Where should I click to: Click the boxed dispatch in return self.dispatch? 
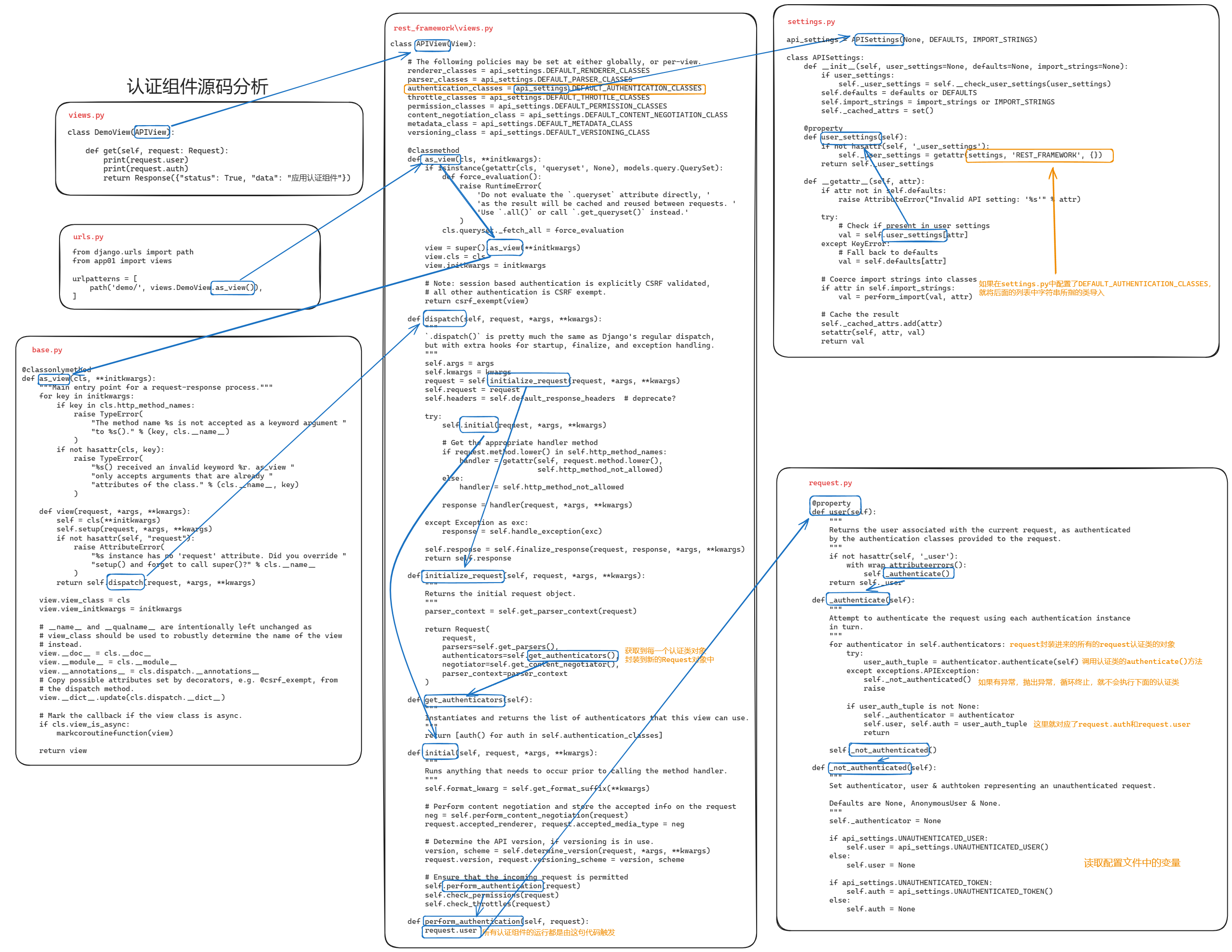[x=126, y=582]
